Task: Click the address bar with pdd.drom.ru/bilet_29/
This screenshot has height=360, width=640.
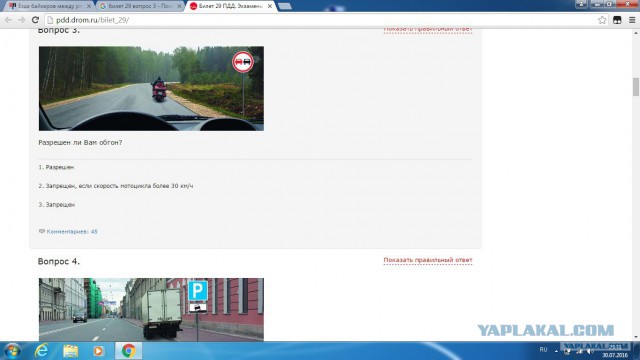Action: 322,20
